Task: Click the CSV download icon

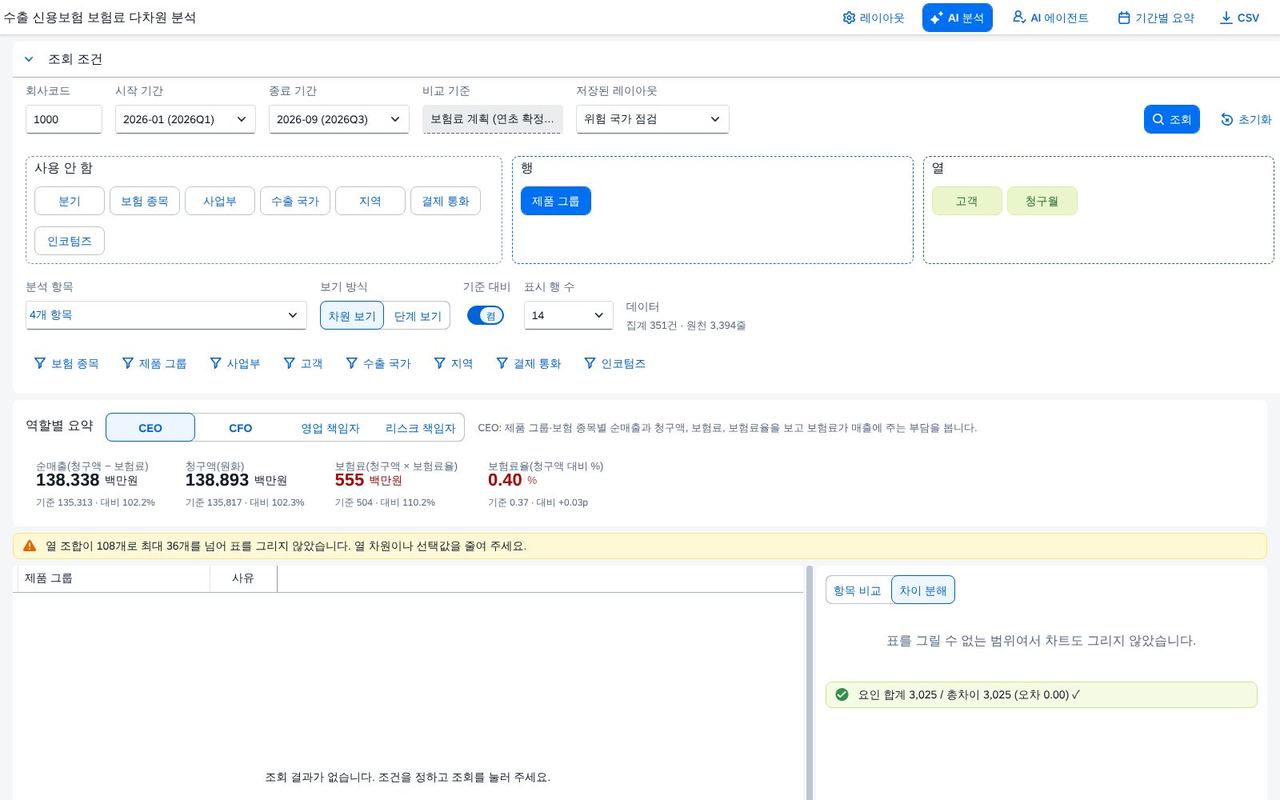Action: 1226,18
